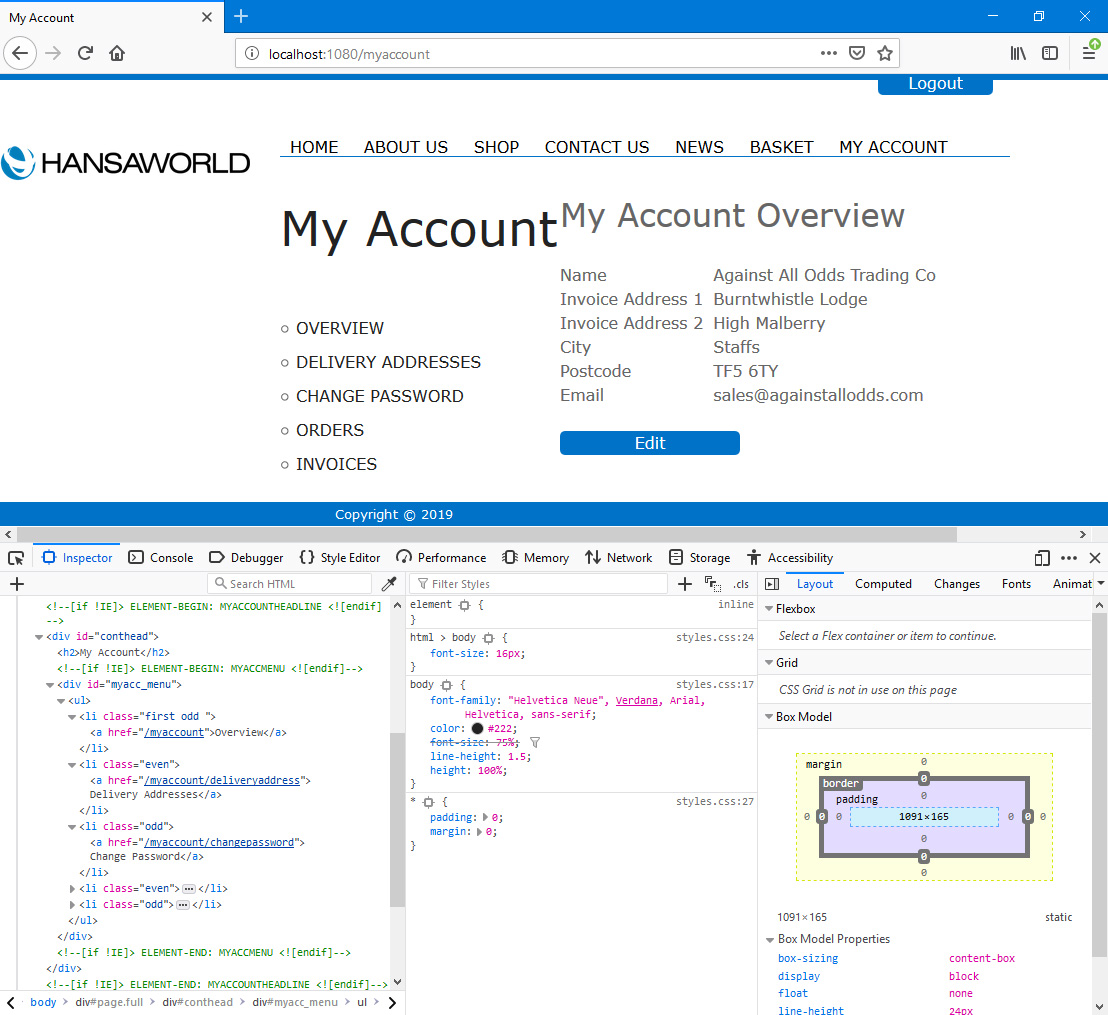1108x1015 pixels.
Task: Add a new CSS rule with plus icon
Action: [685, 584]
